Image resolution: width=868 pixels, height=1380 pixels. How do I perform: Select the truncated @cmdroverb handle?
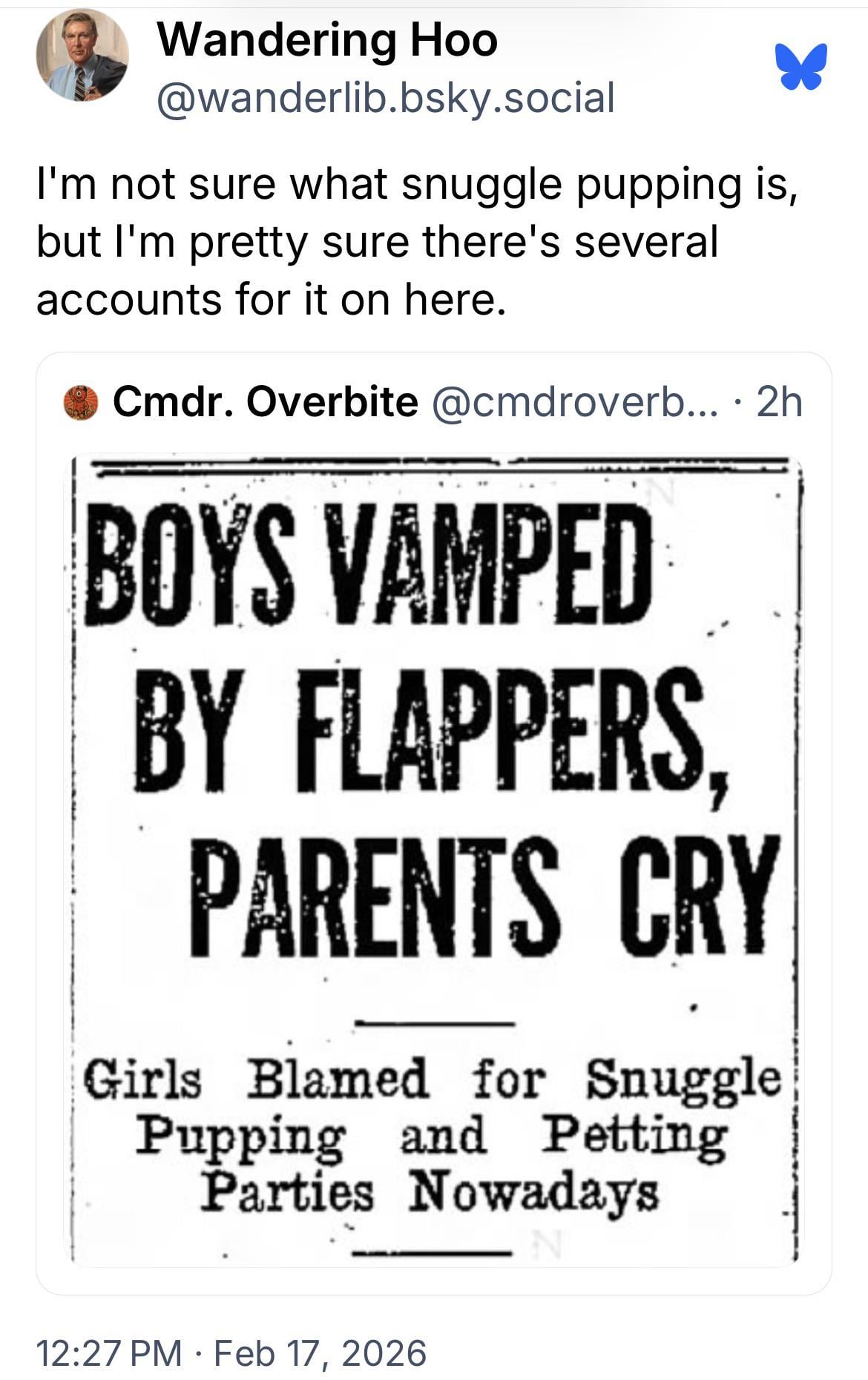click(574, 402)
